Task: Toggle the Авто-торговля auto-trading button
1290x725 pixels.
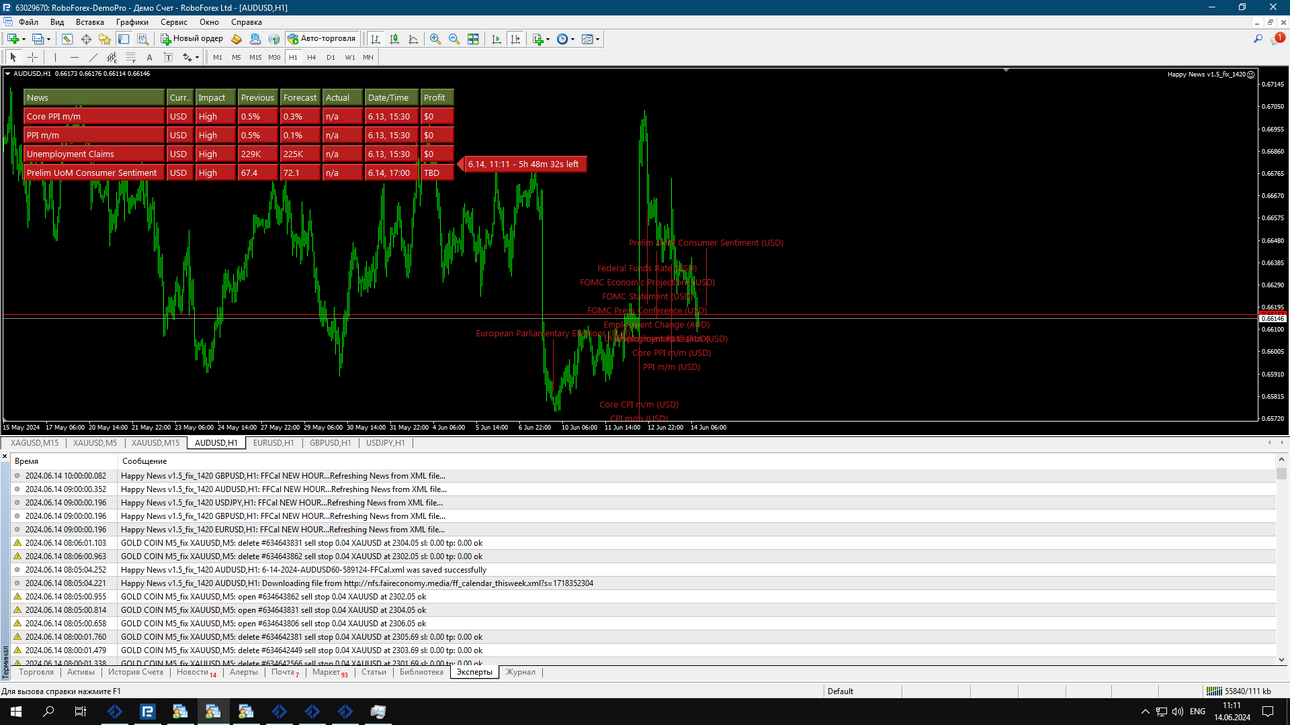Action: click(x=322, y=39)
